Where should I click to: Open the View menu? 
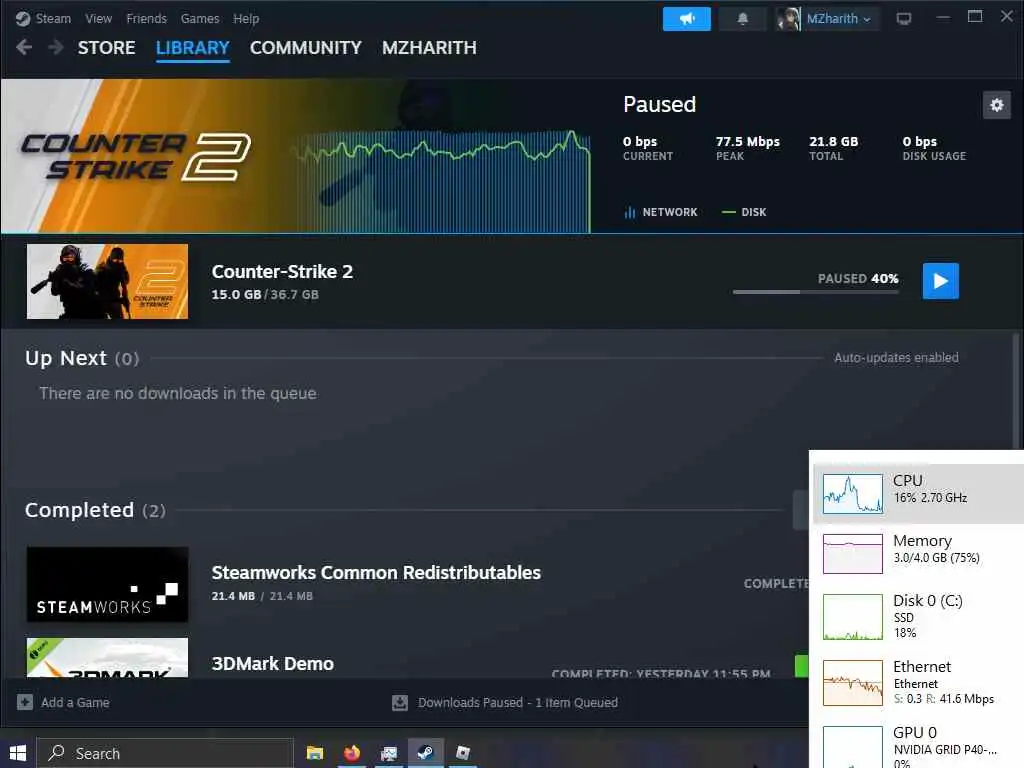click(x=99, y=19)
